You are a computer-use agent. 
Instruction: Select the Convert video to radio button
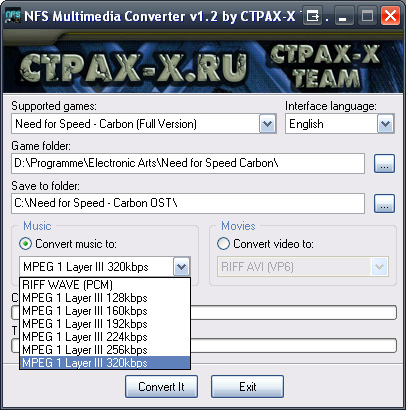(x=223, y=244)
